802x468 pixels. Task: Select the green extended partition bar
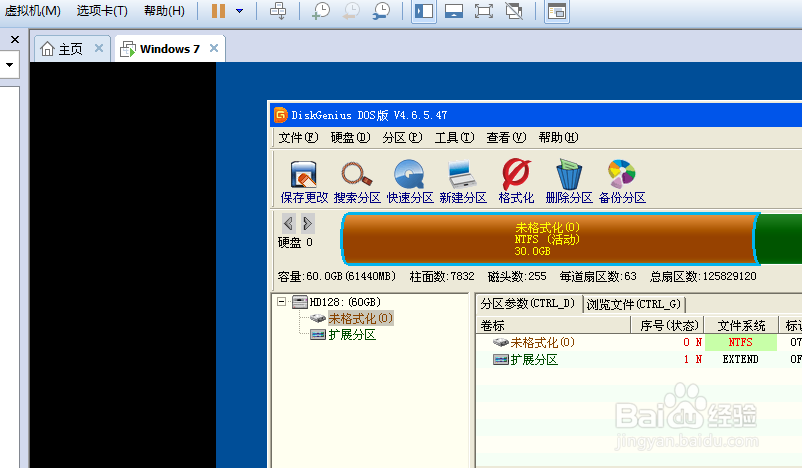(x=779, y=239)
